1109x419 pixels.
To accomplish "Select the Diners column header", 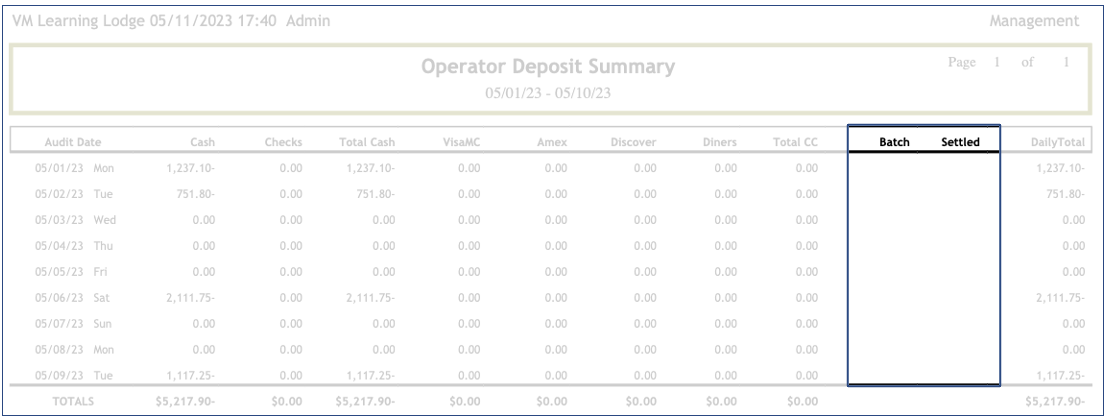I will 719,143.
